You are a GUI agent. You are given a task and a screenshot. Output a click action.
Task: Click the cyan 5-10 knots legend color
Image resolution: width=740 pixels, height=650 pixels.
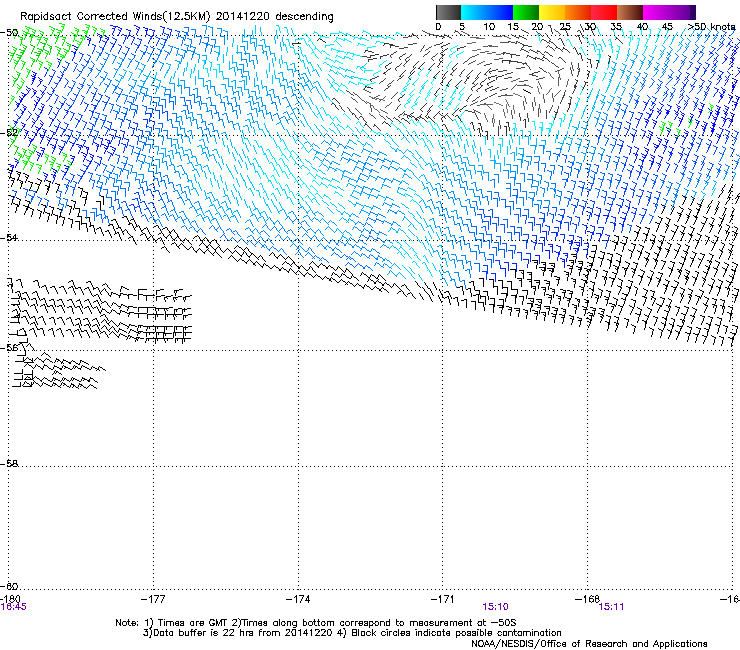[x=474, y=12]
